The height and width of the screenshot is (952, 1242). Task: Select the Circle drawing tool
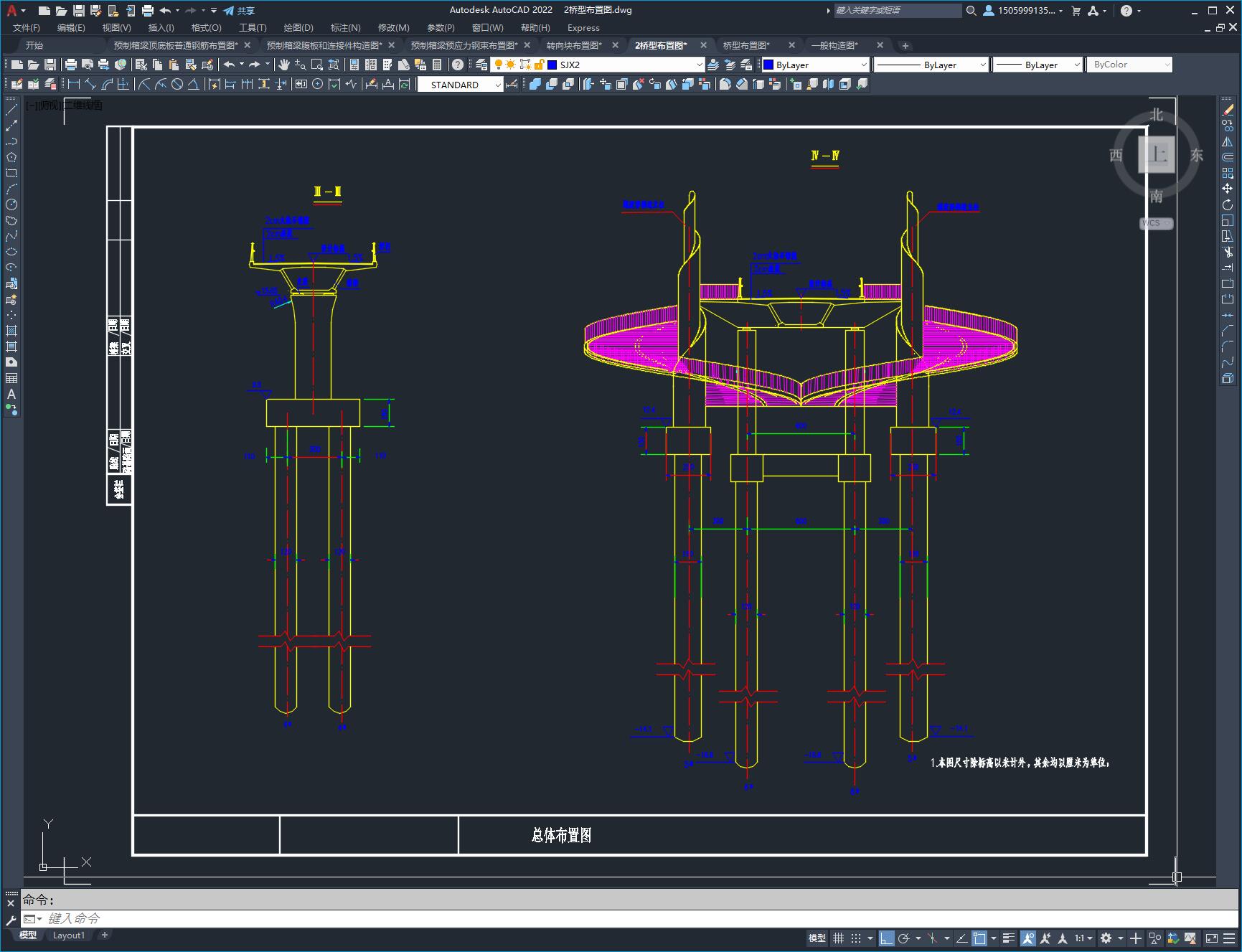pyautogui.click(x=11, y=204)
